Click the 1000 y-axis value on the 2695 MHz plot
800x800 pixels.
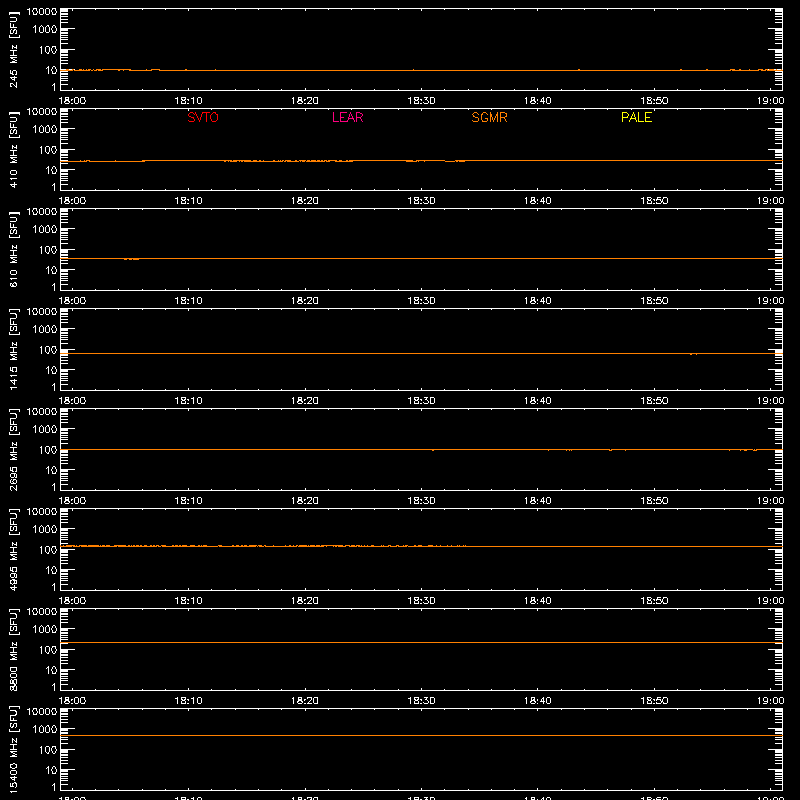click(45, 430)
